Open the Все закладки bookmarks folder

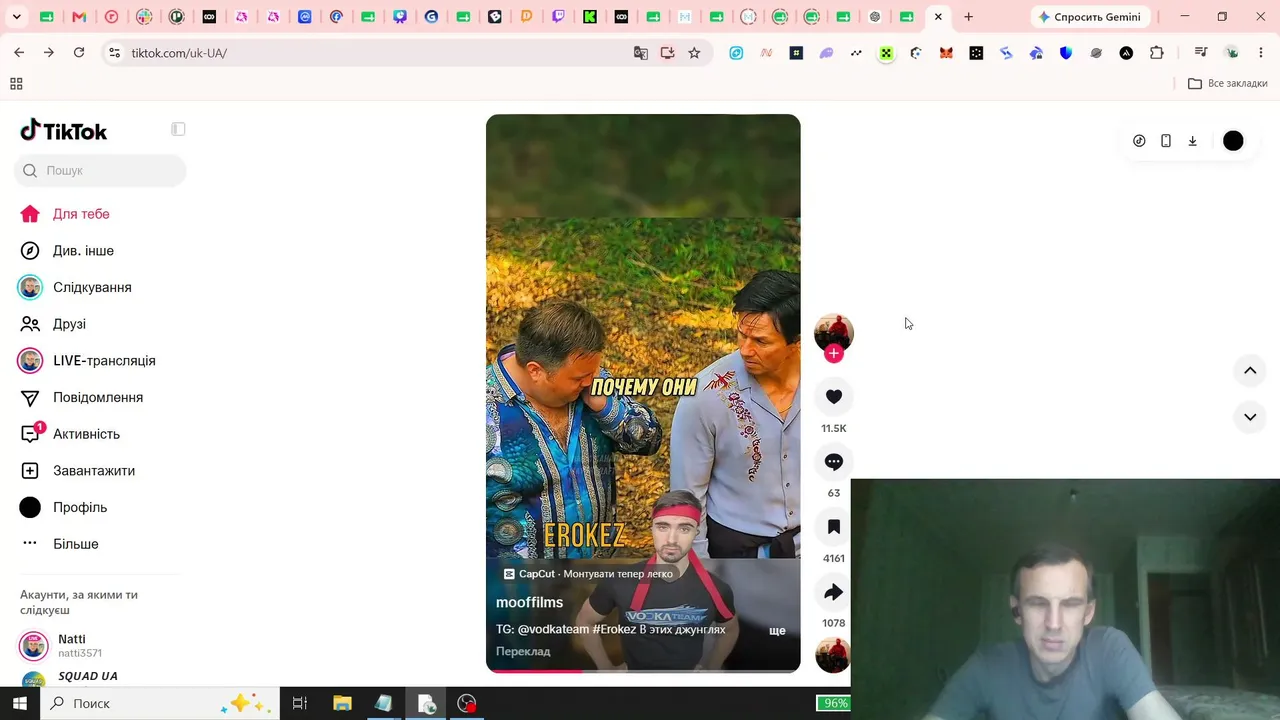click(x=1228, y=84)
